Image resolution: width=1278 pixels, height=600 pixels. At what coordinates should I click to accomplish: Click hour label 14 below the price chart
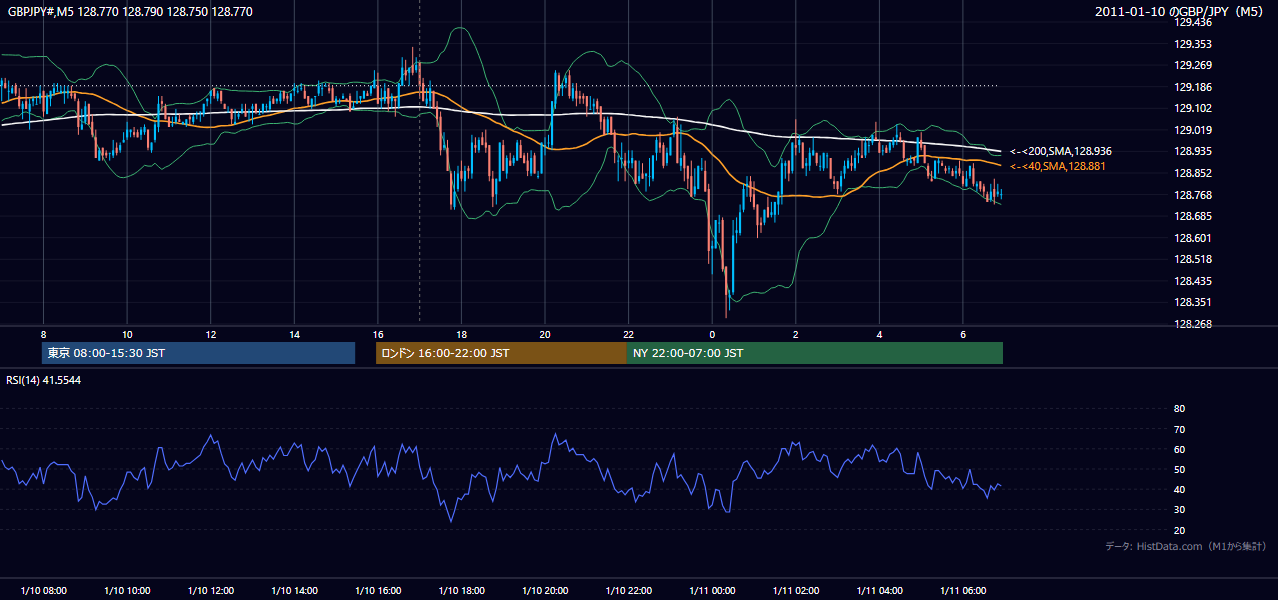(x=294, y=334)
